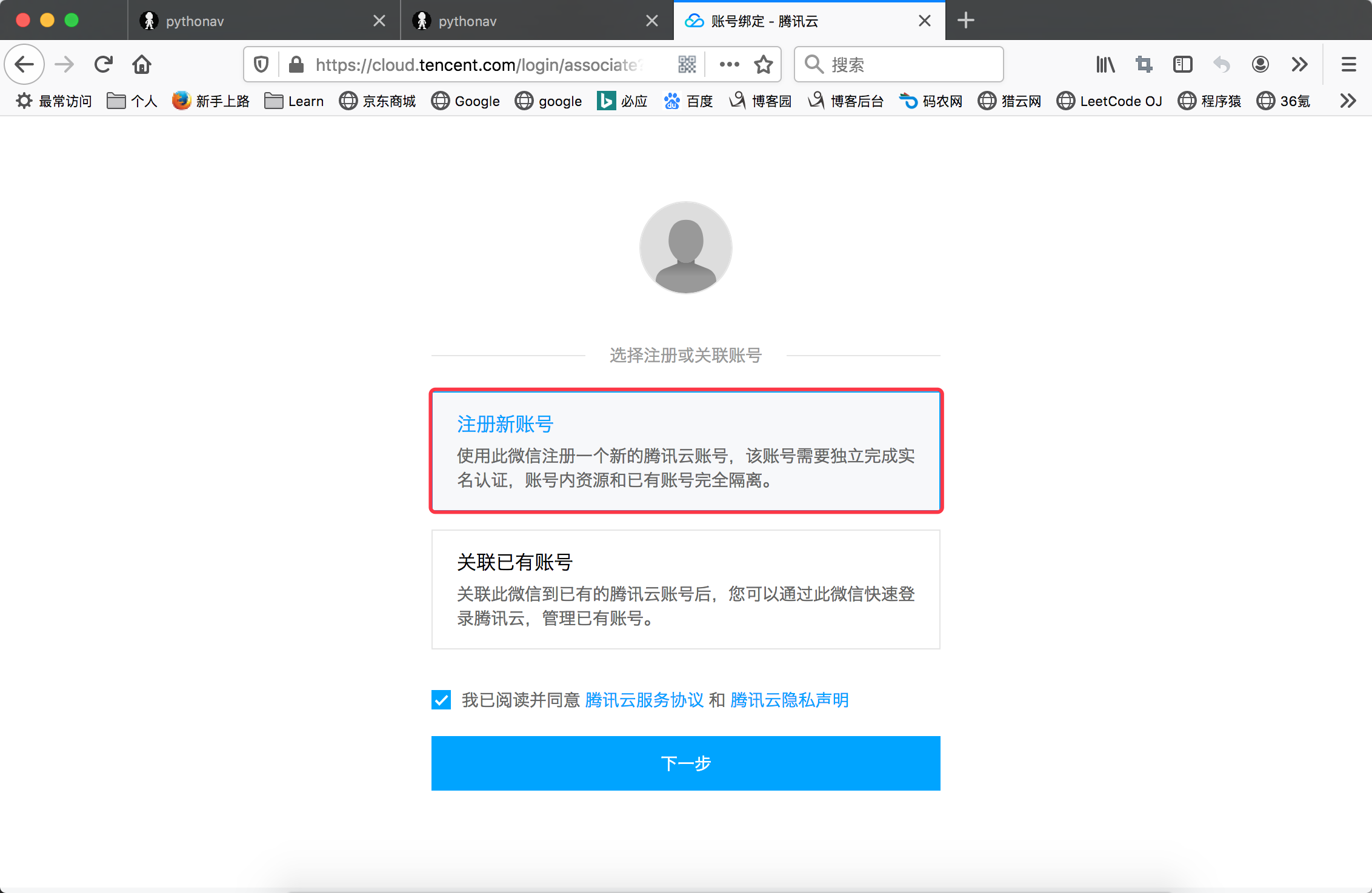Viewport: 1372px width, 893px height.
Task: Close the 账号绑定 腾讯云 tab
Action: click(925, 21)
